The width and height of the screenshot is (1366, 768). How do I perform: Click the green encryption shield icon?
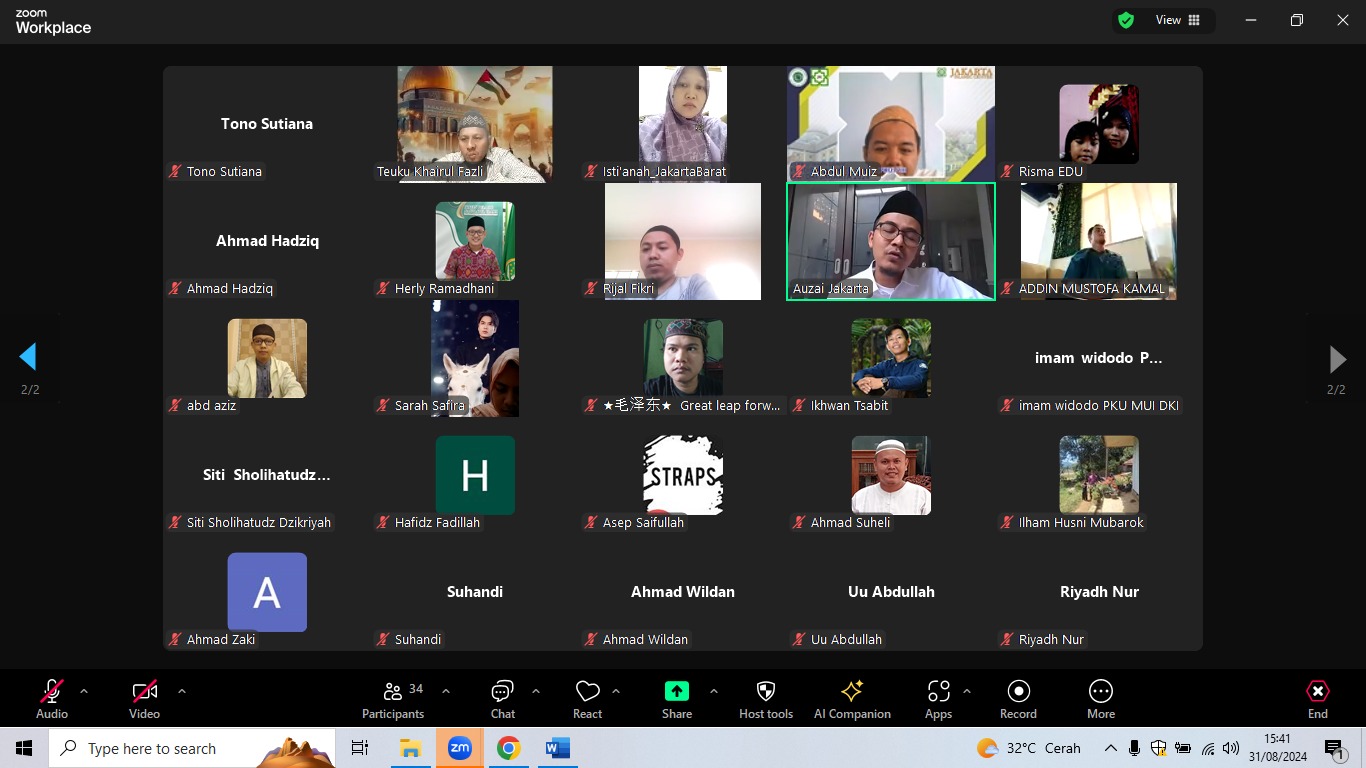1126,20
